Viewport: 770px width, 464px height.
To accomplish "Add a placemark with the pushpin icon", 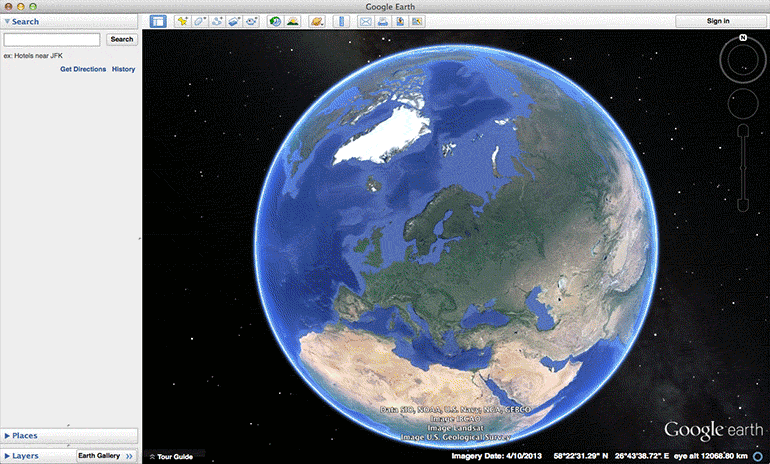I will [x=183, y=21].
